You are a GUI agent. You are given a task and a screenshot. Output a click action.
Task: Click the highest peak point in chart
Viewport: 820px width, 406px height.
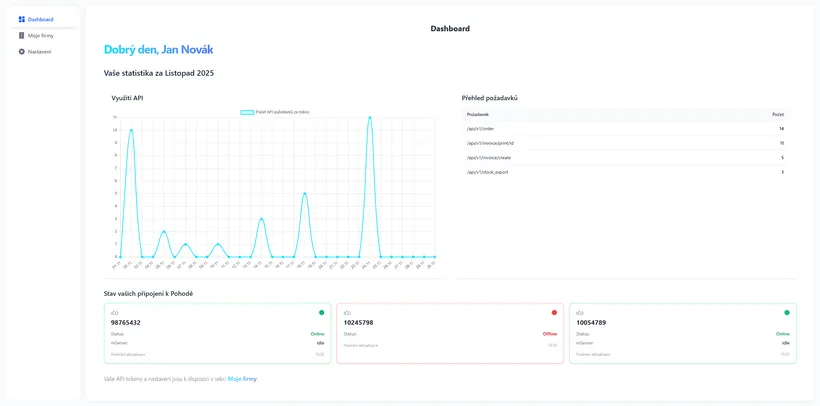coord(369,117)
